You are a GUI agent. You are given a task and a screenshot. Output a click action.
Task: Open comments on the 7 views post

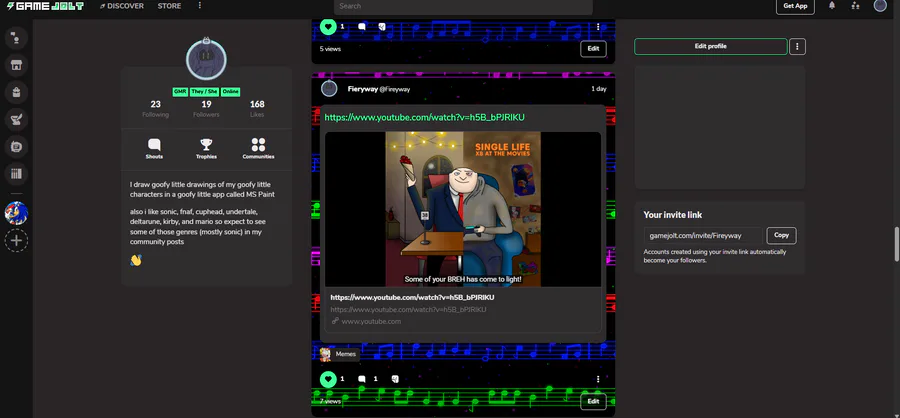[x=362, y=379]
